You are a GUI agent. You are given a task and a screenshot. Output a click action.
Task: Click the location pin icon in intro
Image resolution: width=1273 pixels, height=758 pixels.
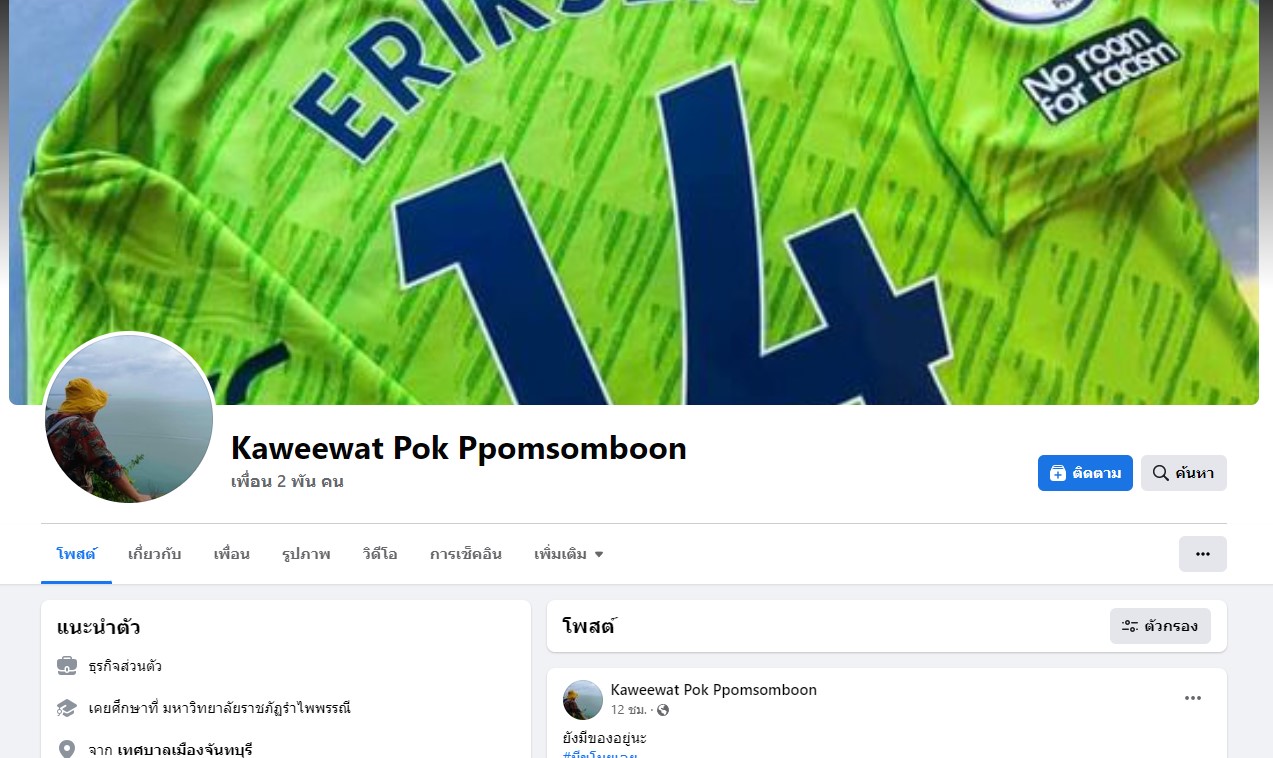(x=67, y=749)
